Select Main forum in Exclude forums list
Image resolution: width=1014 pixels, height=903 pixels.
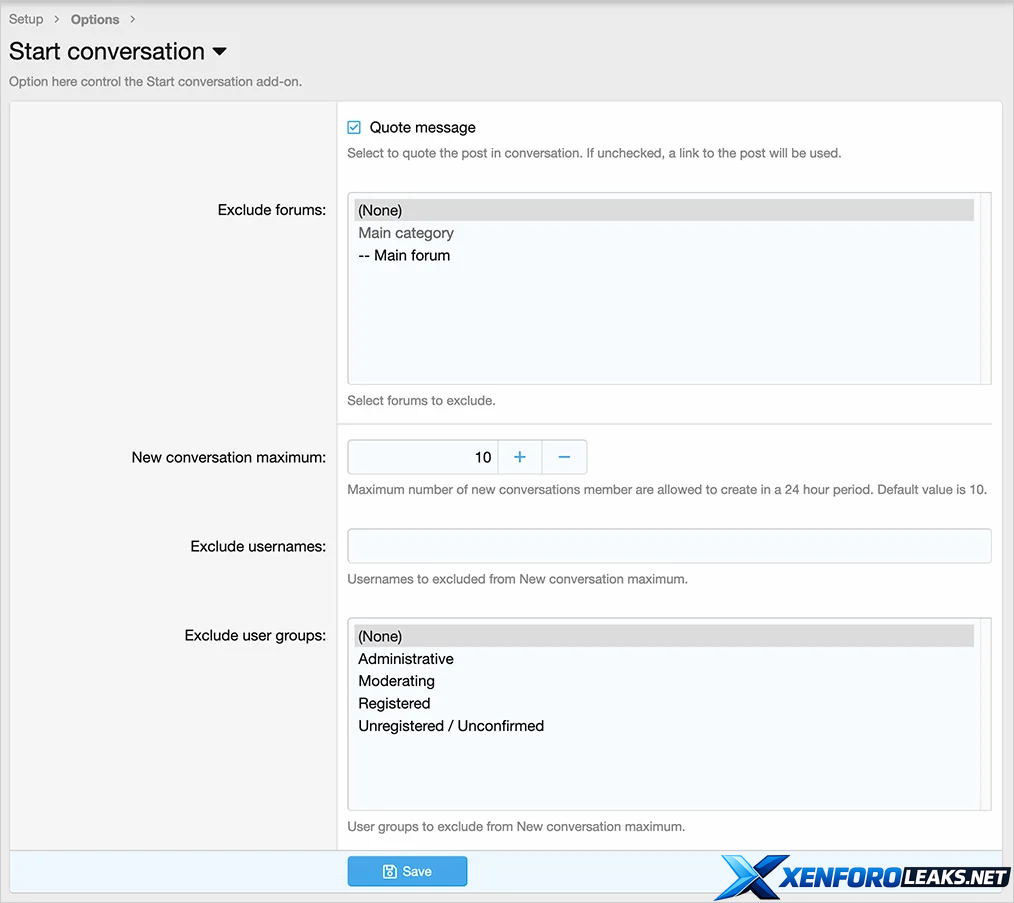(x=404, y=255)
